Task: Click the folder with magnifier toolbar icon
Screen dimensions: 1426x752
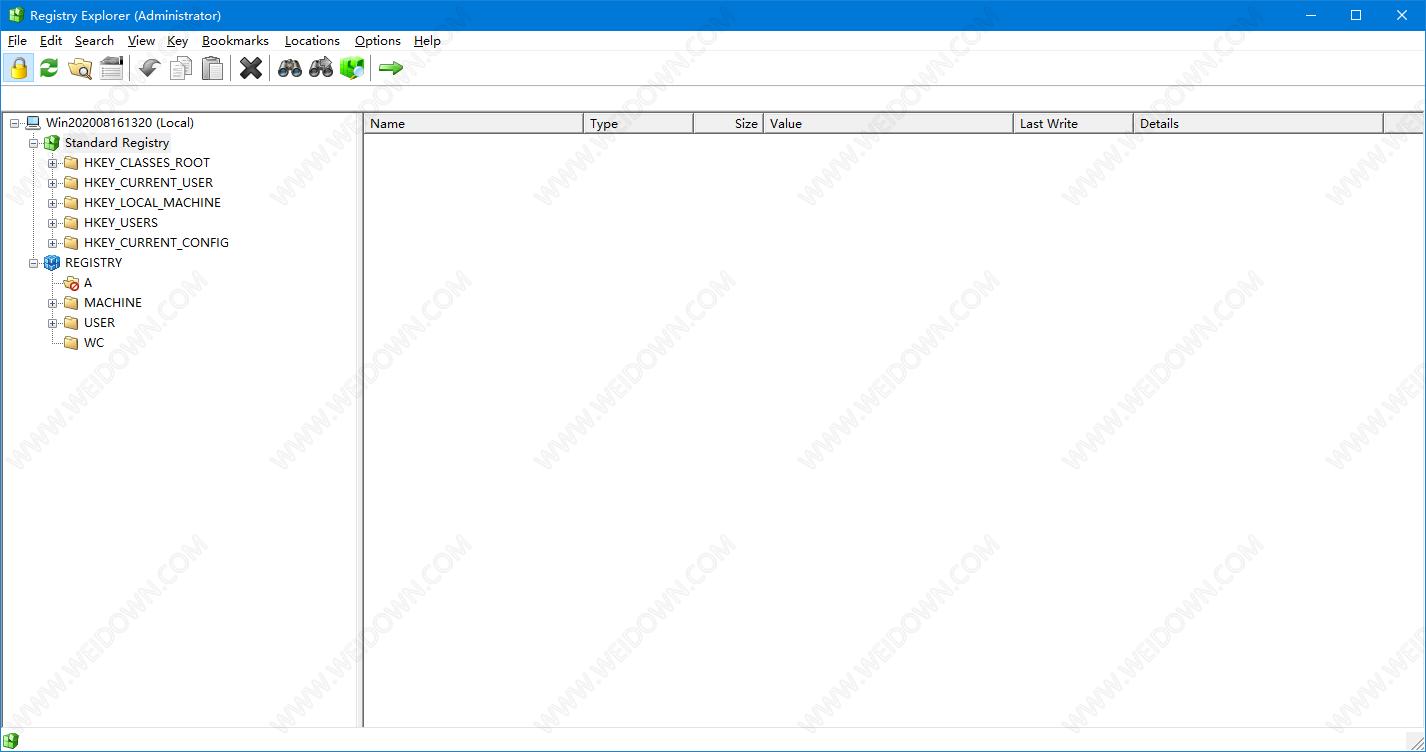Action: point(80,68)
